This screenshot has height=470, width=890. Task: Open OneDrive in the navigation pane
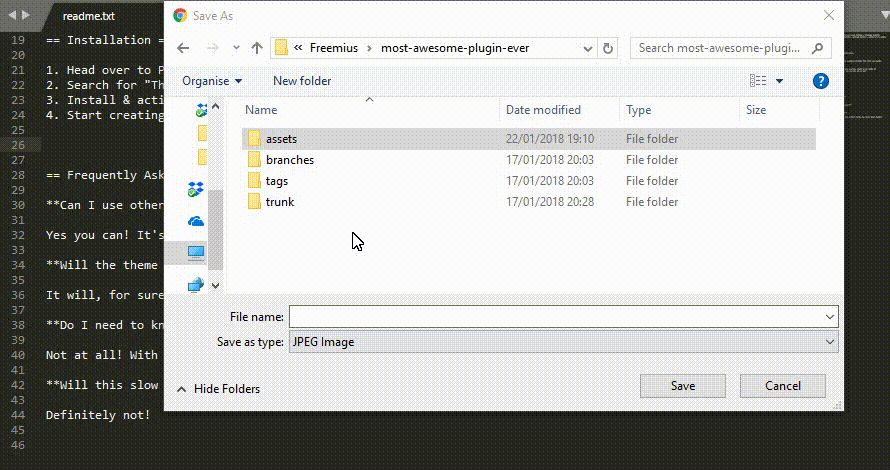pos(196,221)
